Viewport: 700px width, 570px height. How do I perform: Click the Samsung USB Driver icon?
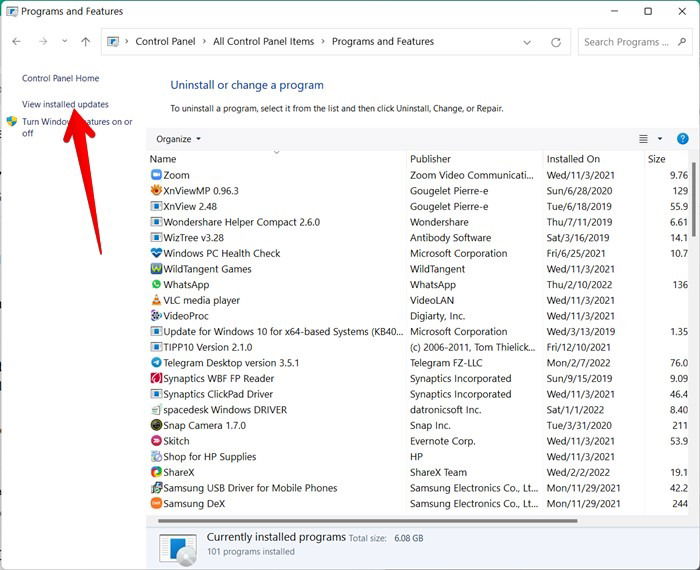pos(156,487)
